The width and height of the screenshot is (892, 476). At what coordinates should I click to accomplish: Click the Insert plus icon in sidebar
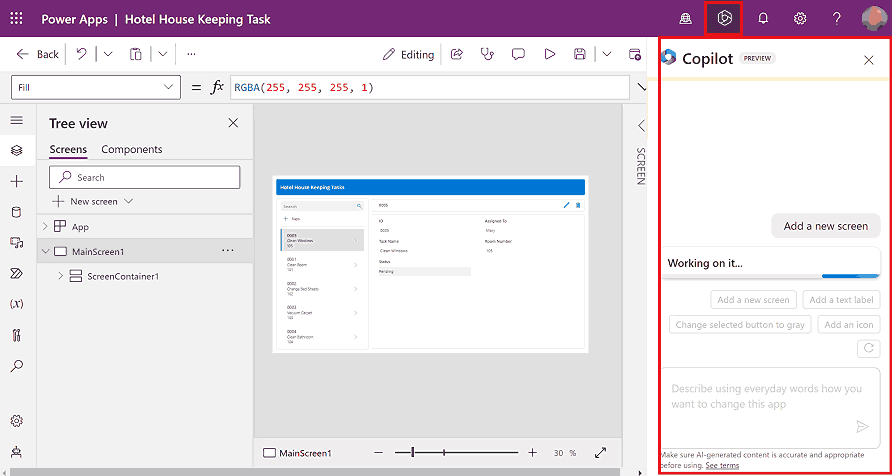coord(16,181)
